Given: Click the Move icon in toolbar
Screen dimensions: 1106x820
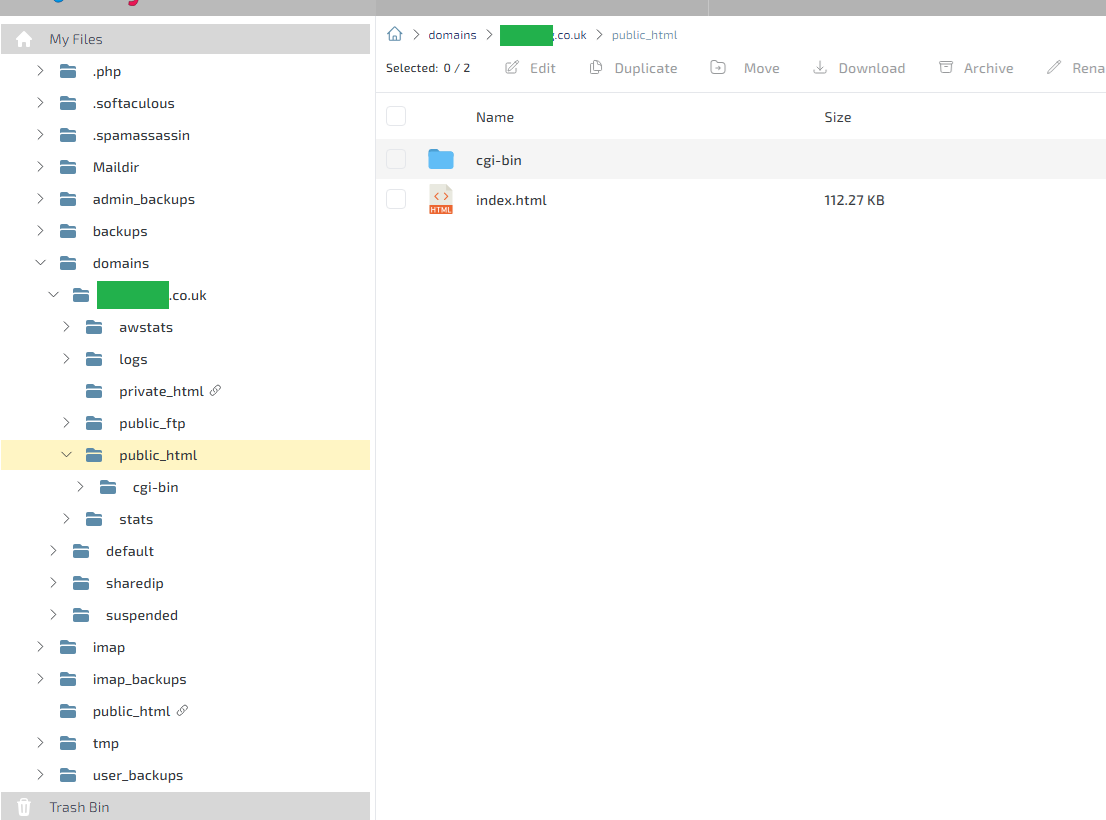Looking at the screenshot, I should coord(718,68).
